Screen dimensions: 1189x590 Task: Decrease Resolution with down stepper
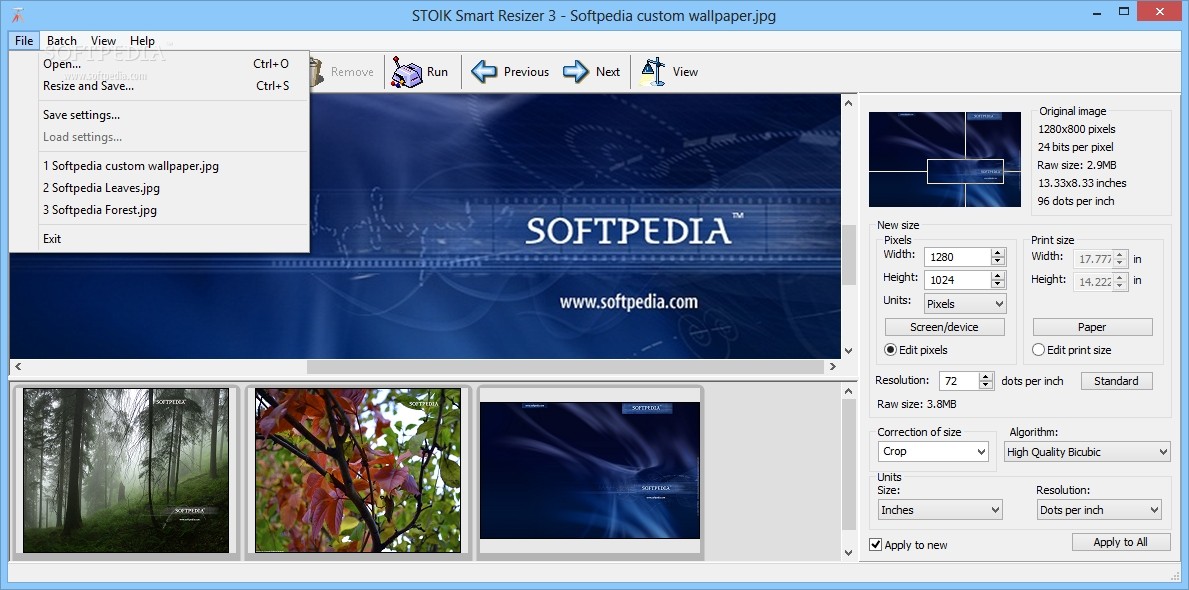986,385
